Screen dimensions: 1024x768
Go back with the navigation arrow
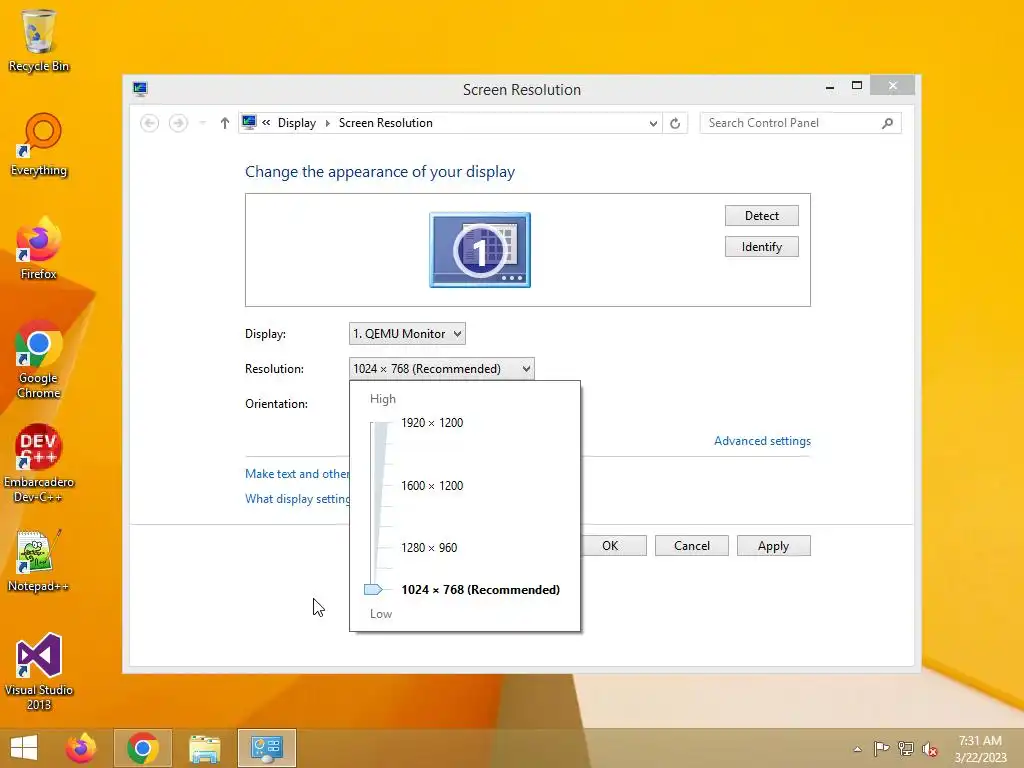click(x=150, y=123)
